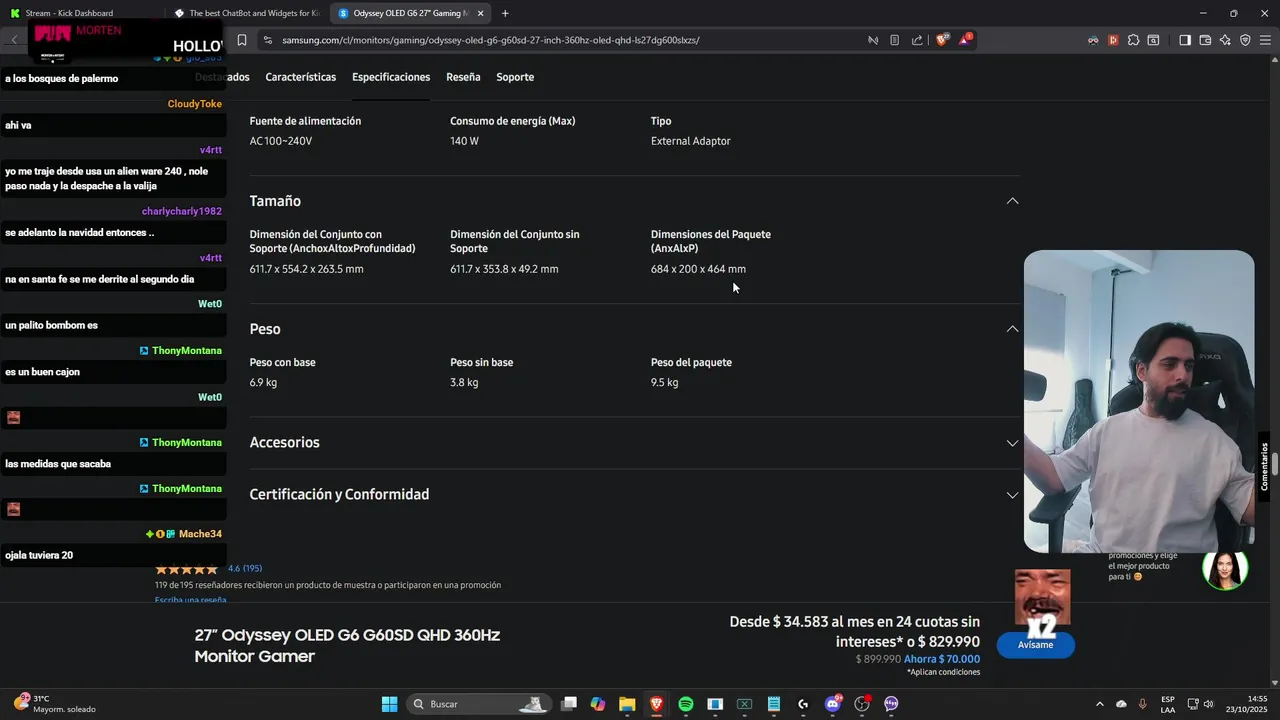Click chat username Mache34
Screen dimensions: 1280x720
[x=200, y=534]
